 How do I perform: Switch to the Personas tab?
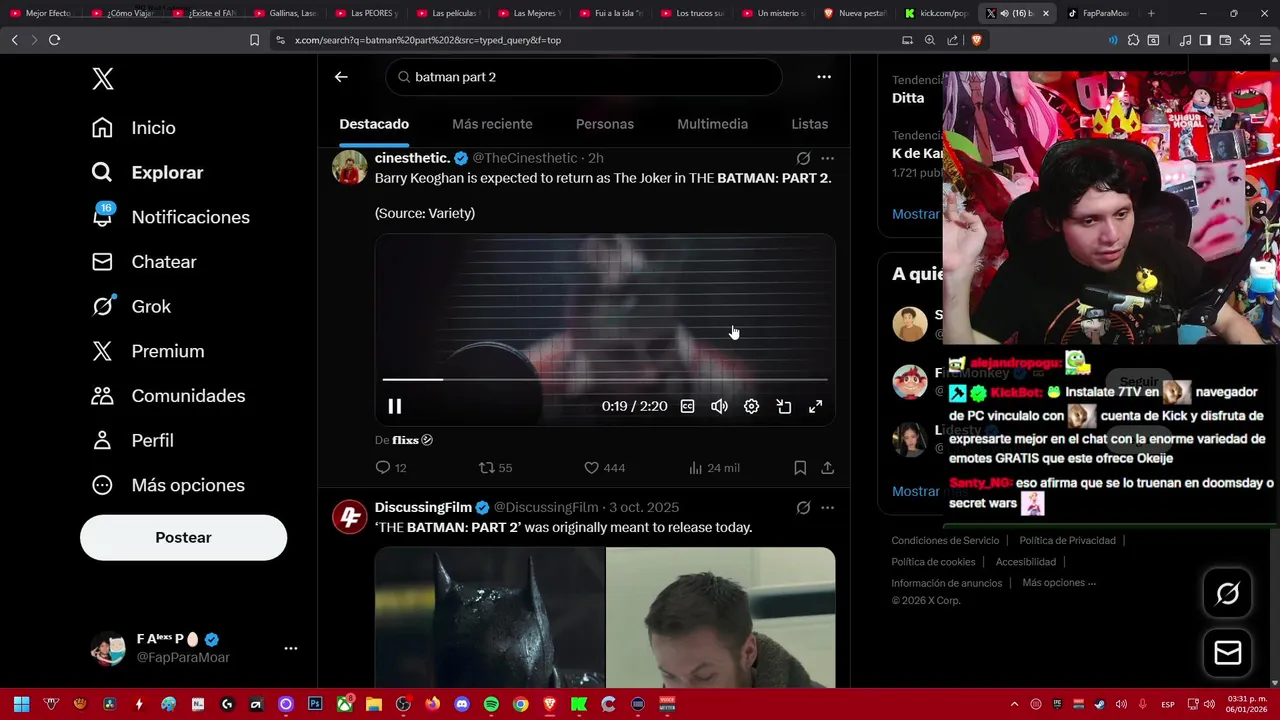pos(605,124)
